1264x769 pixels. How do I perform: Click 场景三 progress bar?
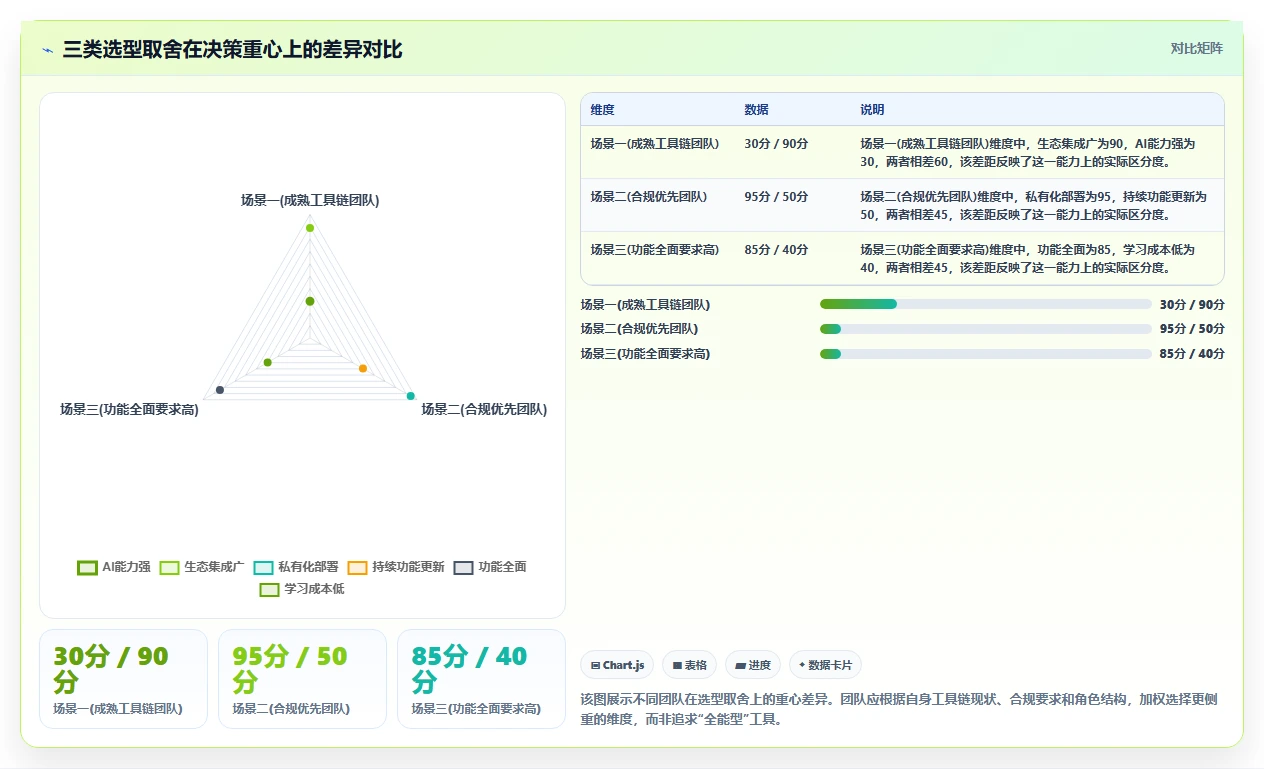986,354
